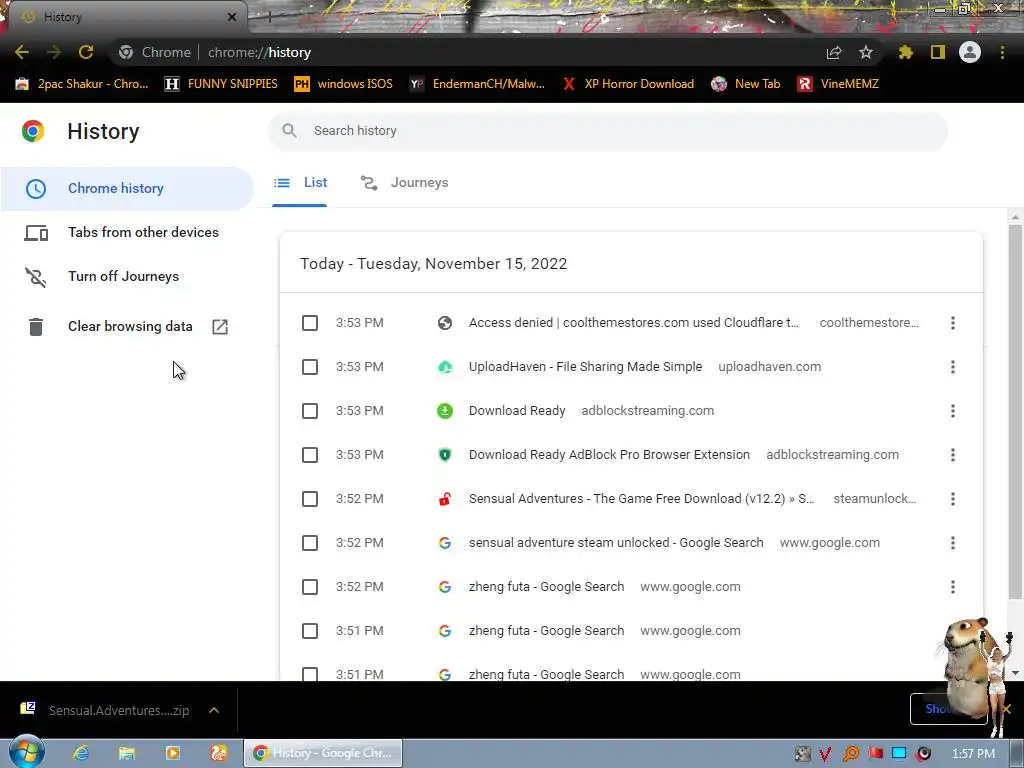
Task: Open the Windows Start button
Action: tap(27, 752)
